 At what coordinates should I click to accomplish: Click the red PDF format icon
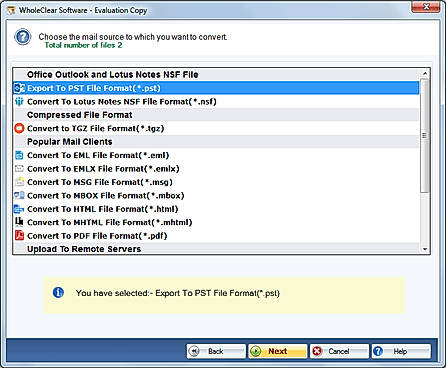19,236
